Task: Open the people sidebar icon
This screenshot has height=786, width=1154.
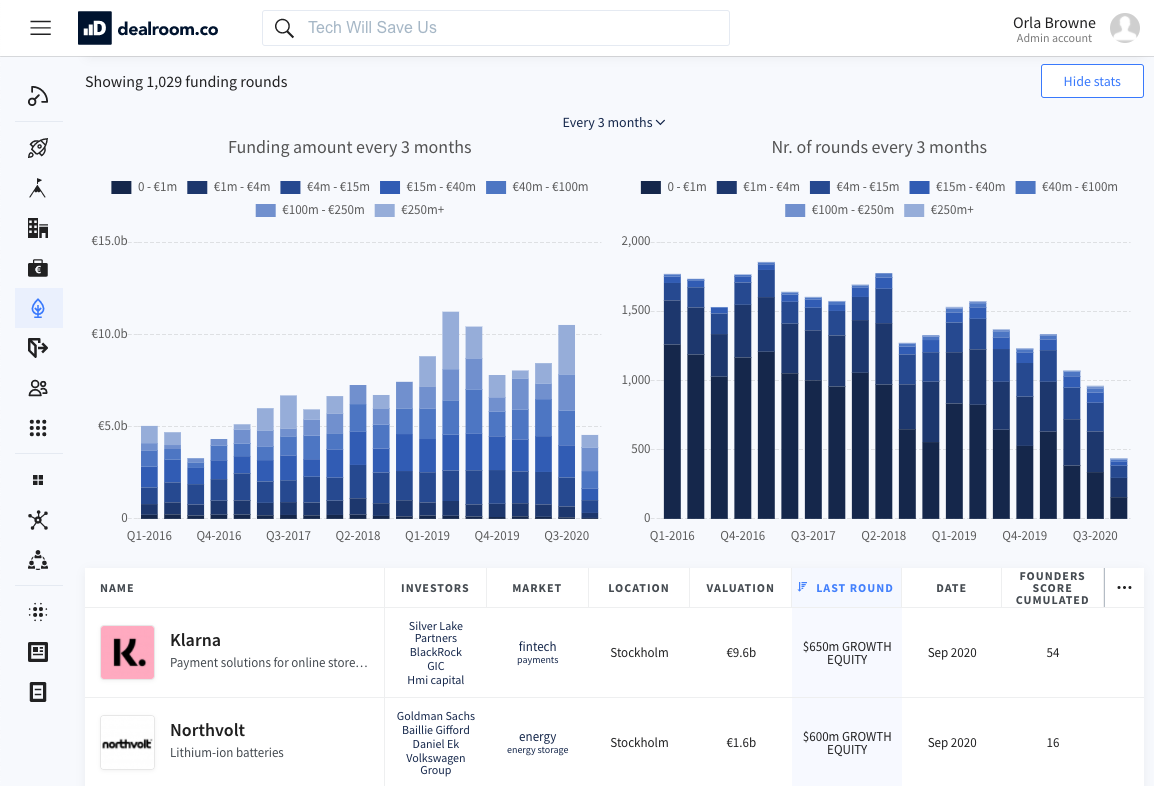Action: [x=38, y=388]
